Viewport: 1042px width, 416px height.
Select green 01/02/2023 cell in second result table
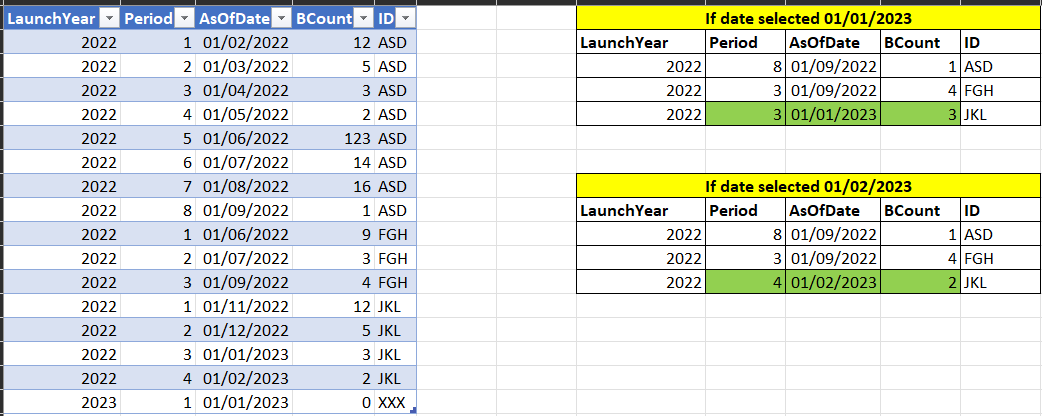tap(833, 282)
